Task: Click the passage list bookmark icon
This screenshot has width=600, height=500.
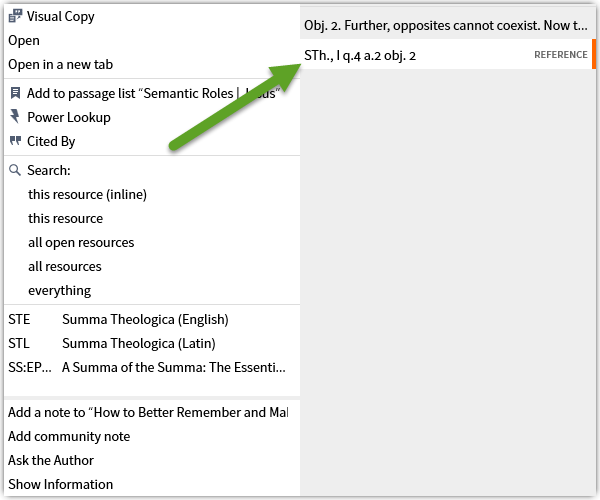Action: 15,93
